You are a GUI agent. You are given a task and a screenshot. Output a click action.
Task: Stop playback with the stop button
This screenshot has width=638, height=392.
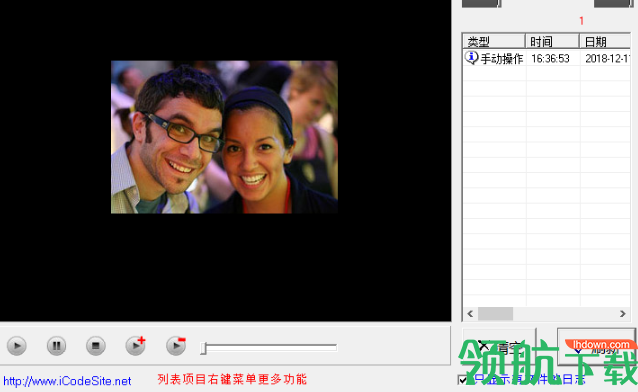(96, 346)
